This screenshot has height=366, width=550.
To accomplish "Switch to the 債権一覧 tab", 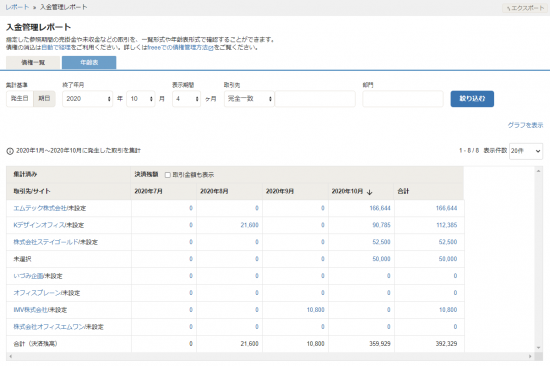I will (x=33, y=62).
